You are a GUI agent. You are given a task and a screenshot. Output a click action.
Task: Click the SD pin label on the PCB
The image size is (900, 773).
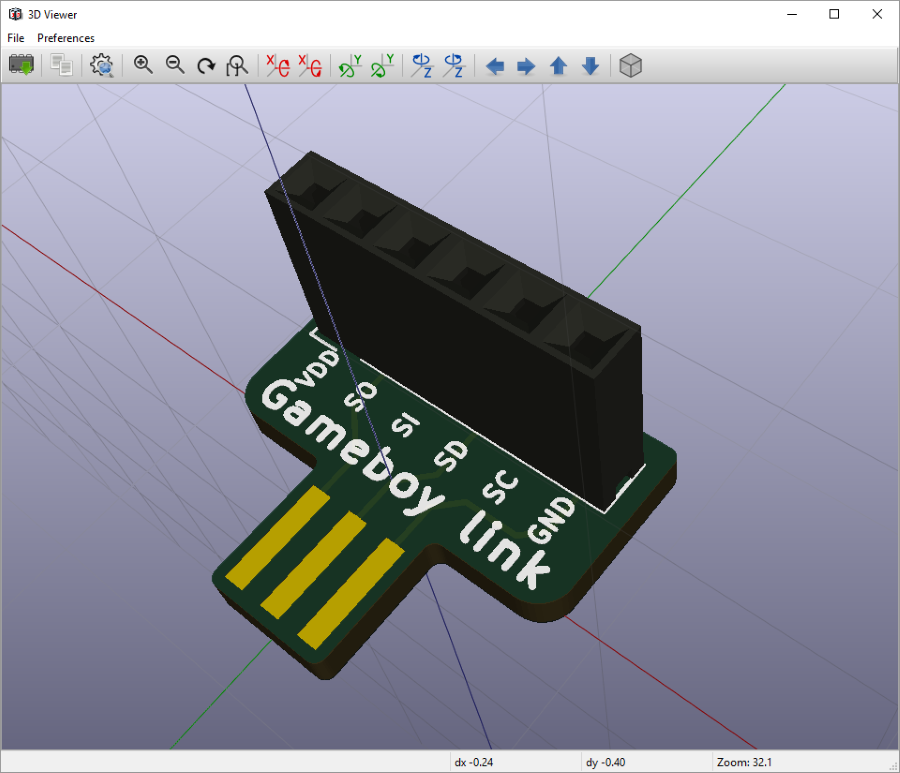click(451, 456)
